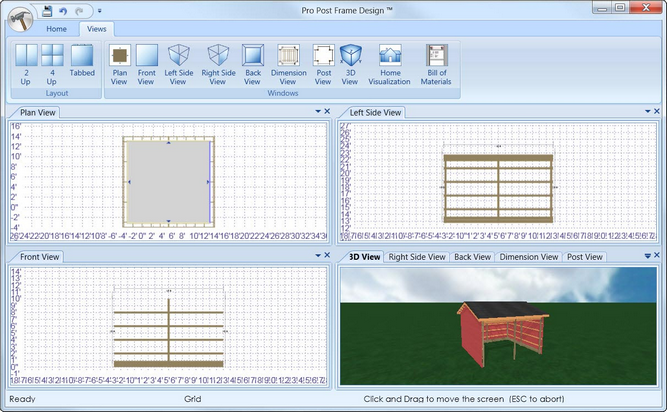Close the Left Side View pane
The image size is (667, 412).
point(657,111)
